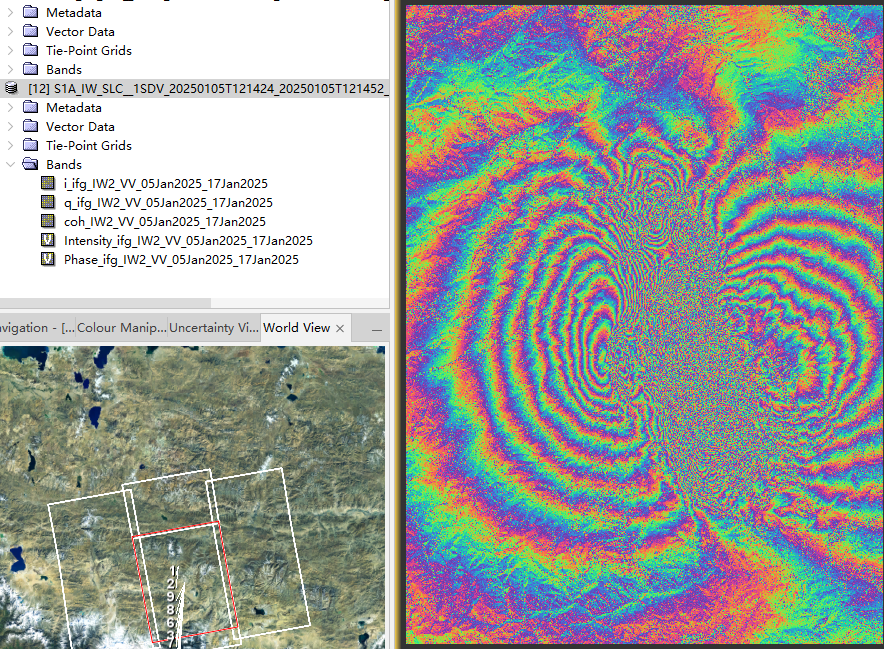Click the product [12] database icon
This screenshot has width=884, height=649.
pos(11,88)
